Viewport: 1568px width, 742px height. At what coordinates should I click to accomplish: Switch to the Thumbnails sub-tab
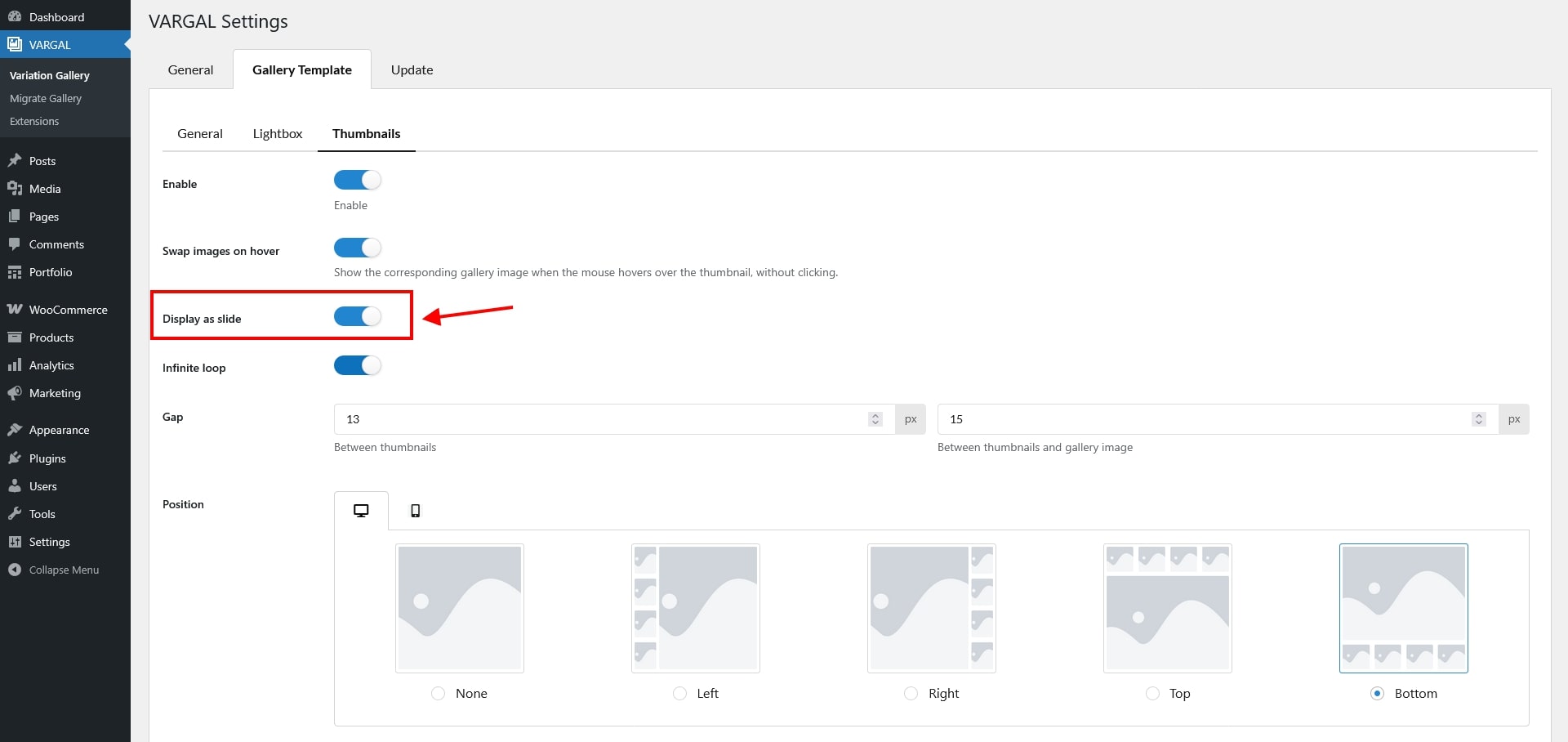click(367, 134)
